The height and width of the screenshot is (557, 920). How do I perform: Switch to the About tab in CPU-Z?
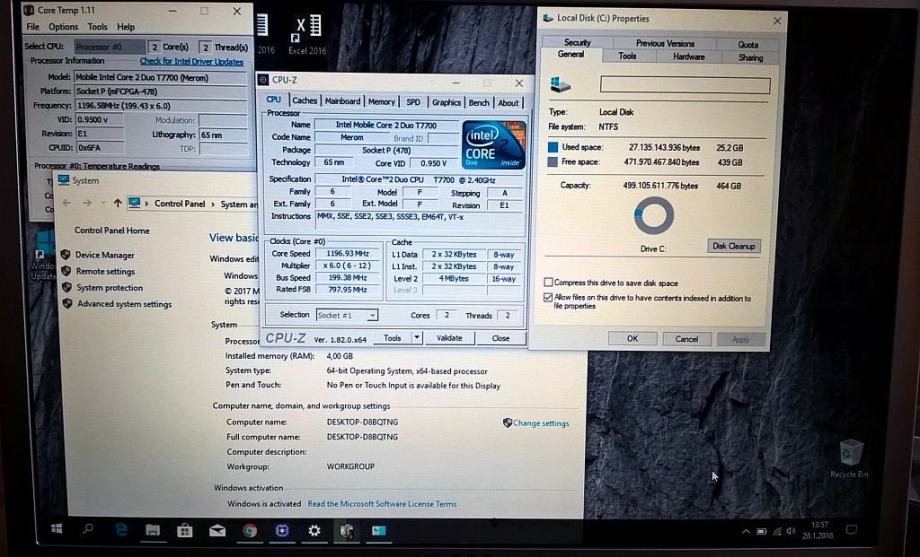click(x=508, y=103)
